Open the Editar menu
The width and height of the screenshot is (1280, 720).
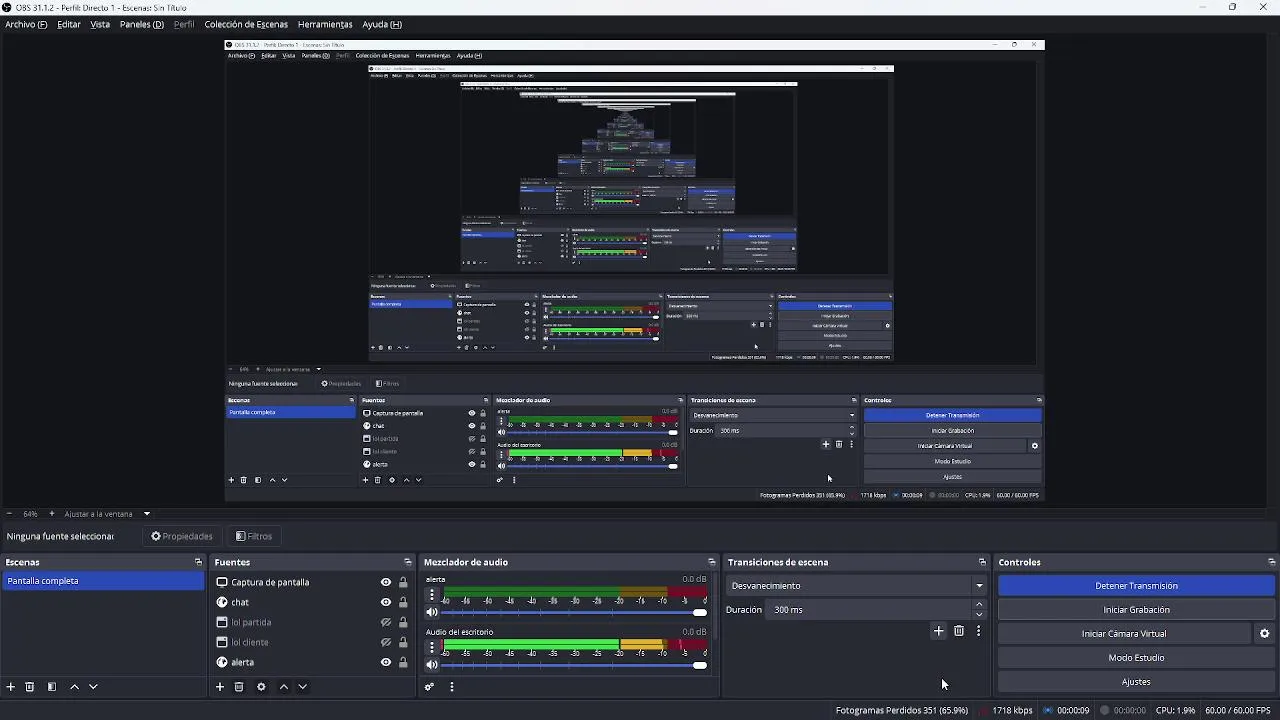pos(69,24)
